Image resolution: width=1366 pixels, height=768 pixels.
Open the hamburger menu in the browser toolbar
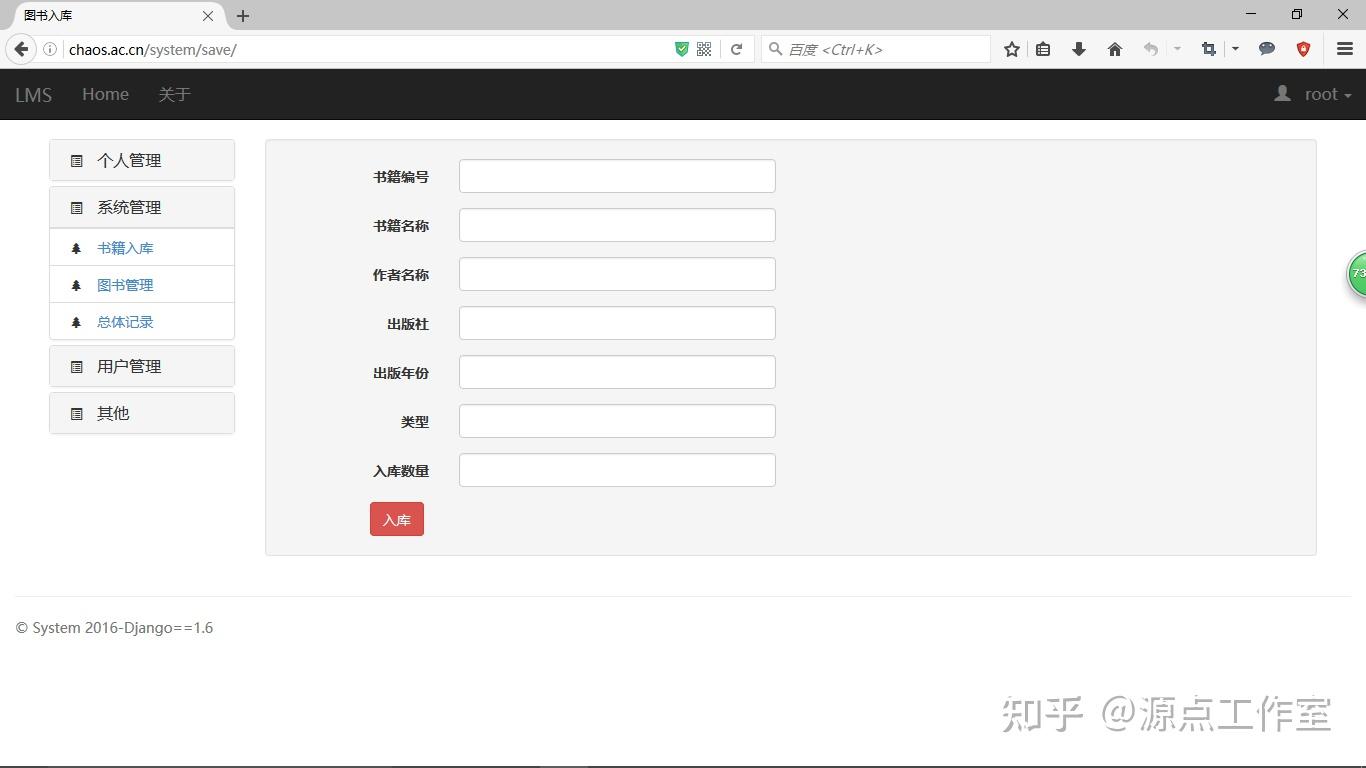[x=1343, y=49]
